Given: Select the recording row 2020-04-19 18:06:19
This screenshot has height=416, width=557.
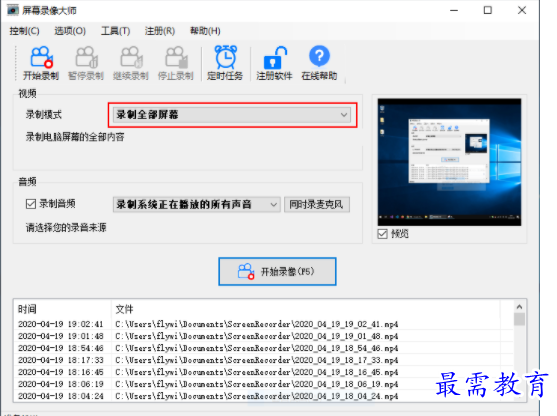Looking at the screenshot, I should (x=264, y=384).
